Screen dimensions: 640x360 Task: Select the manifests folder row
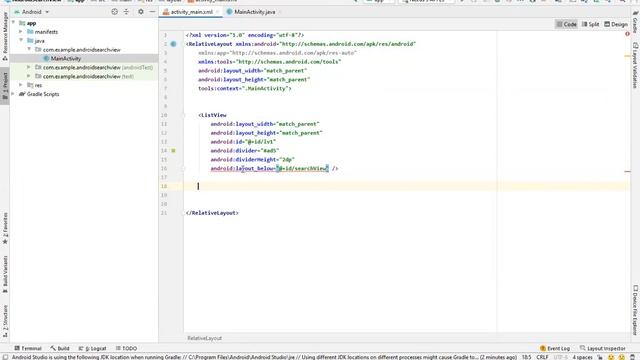click(x=84, y=32)
